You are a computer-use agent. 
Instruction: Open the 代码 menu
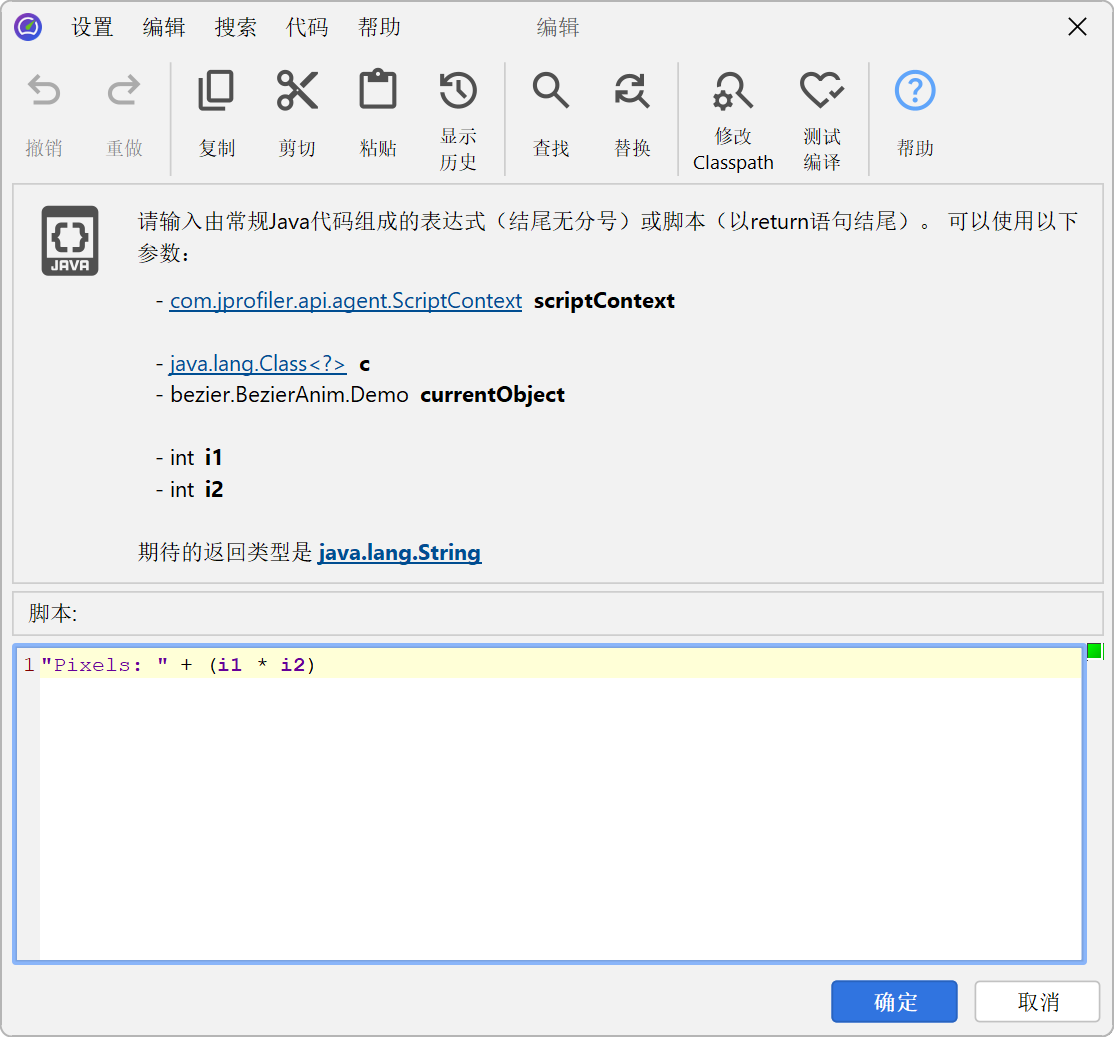[307, 28]
